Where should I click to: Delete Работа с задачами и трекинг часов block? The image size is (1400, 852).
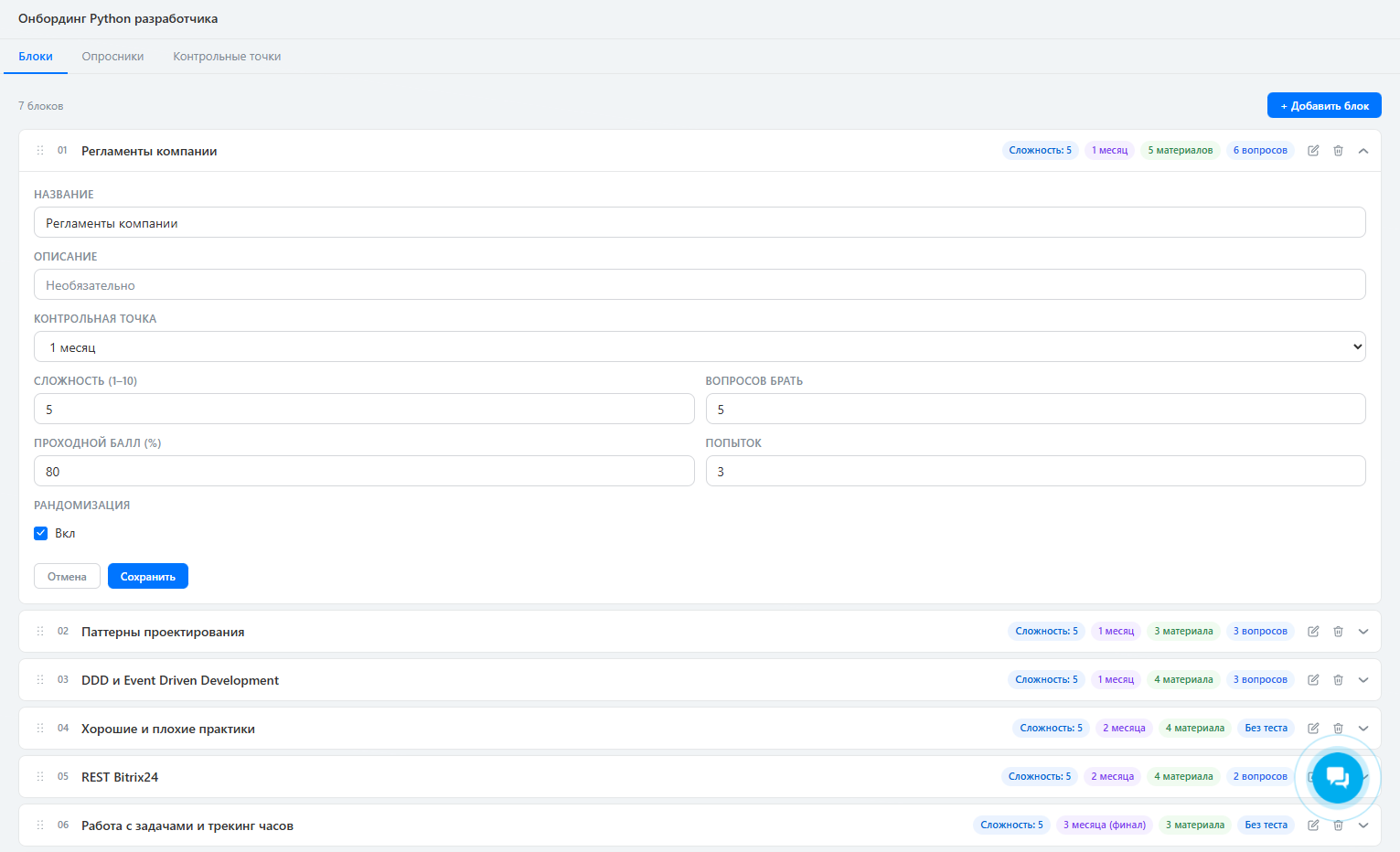click(x=1338, y=825)
